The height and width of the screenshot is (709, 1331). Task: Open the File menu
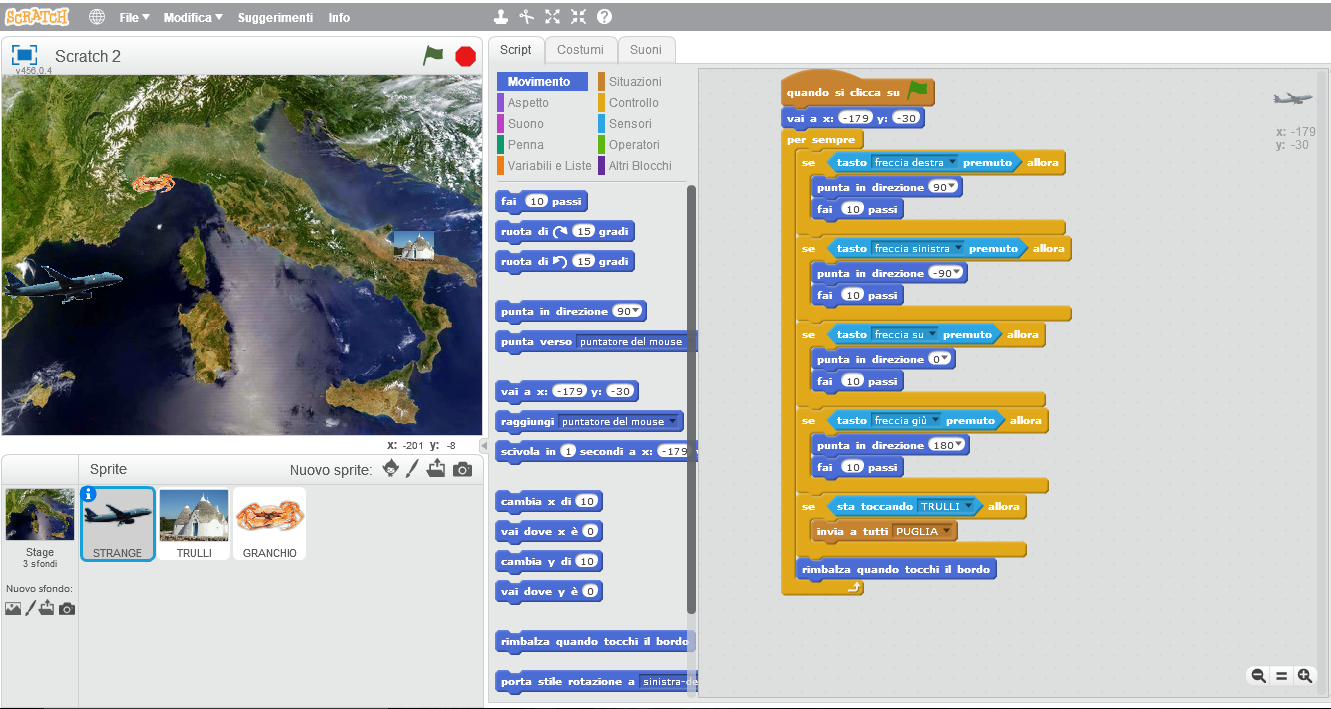click(x=134, y=18)
